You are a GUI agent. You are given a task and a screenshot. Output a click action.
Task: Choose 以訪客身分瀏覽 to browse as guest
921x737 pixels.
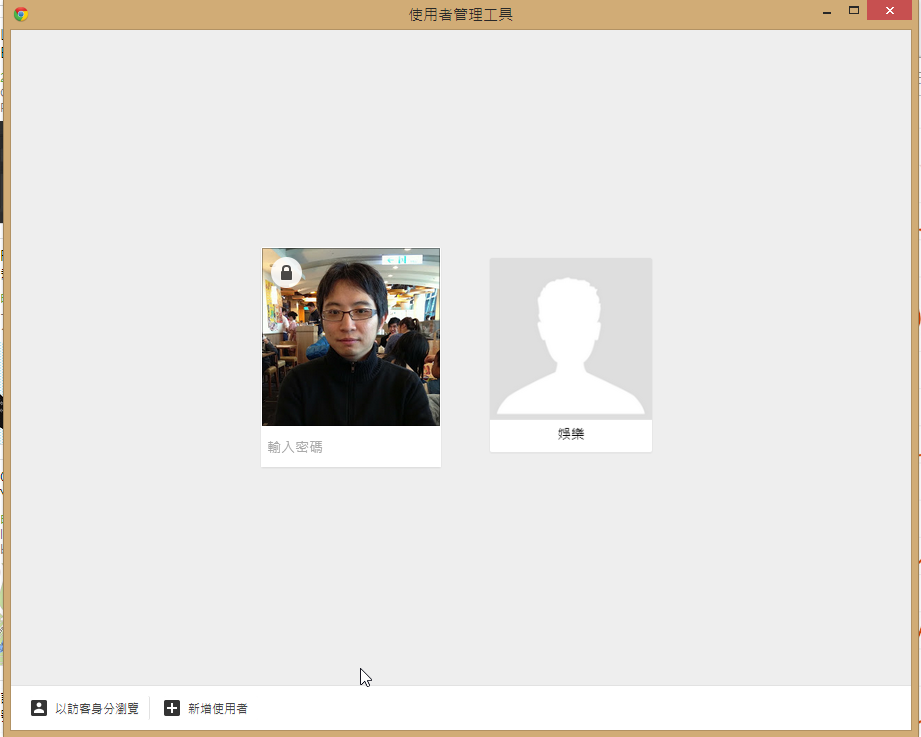[97, 708]
